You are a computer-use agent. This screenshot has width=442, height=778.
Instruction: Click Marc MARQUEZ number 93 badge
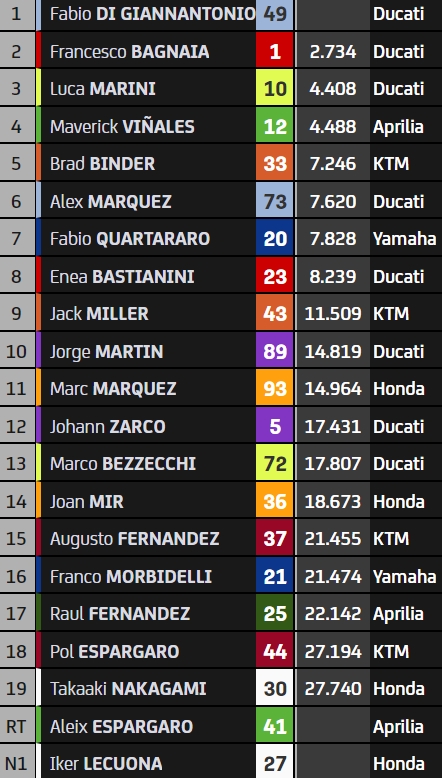(275, 389)
